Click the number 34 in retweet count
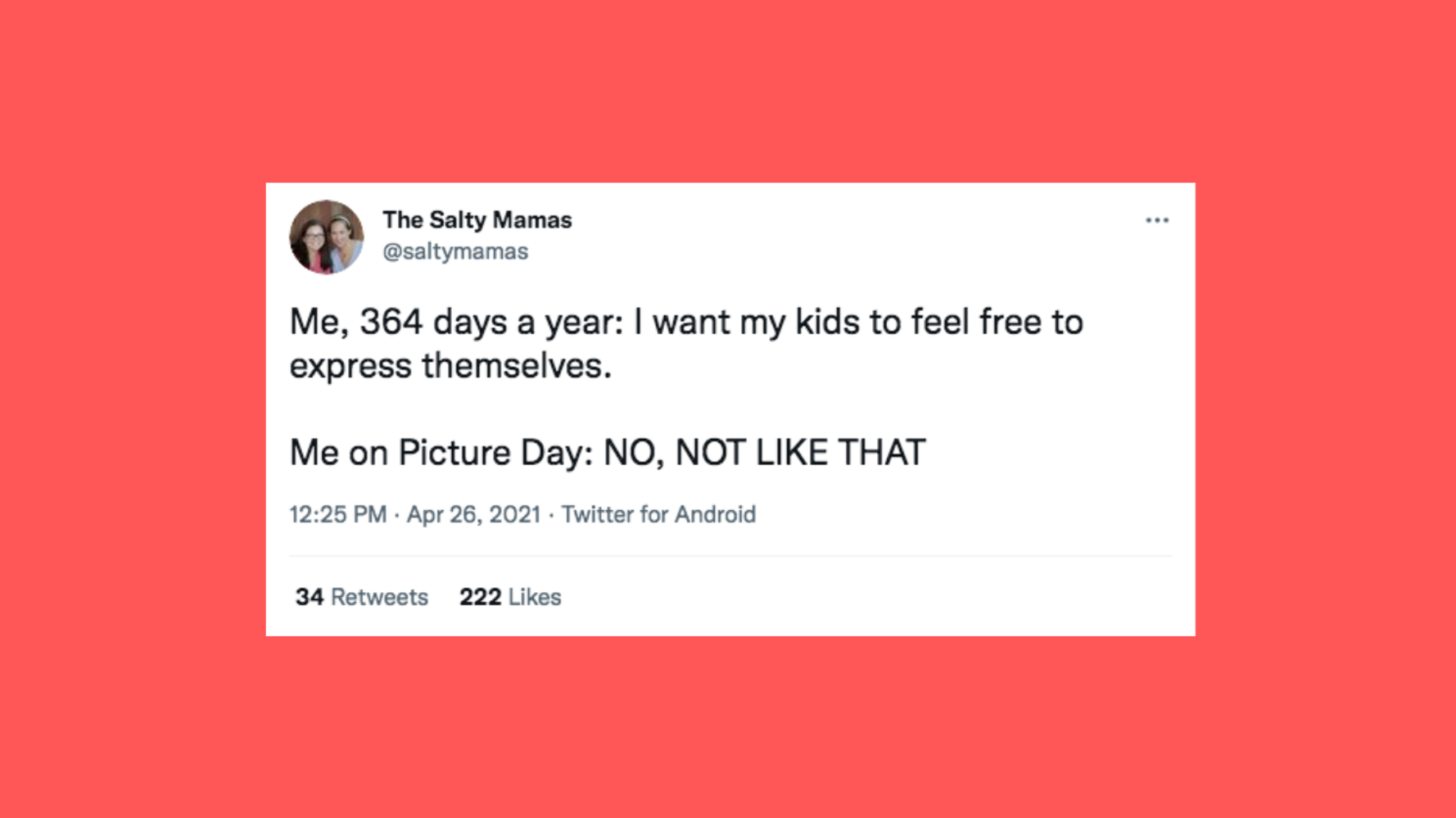Viewport: 1456px width, 818px height. (310, 597)
